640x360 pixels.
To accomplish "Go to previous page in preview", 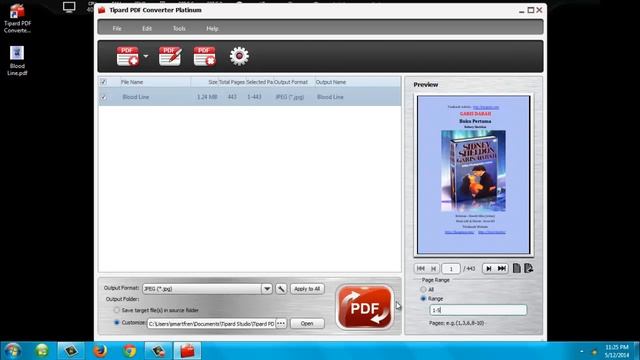I will click(433, 269).
